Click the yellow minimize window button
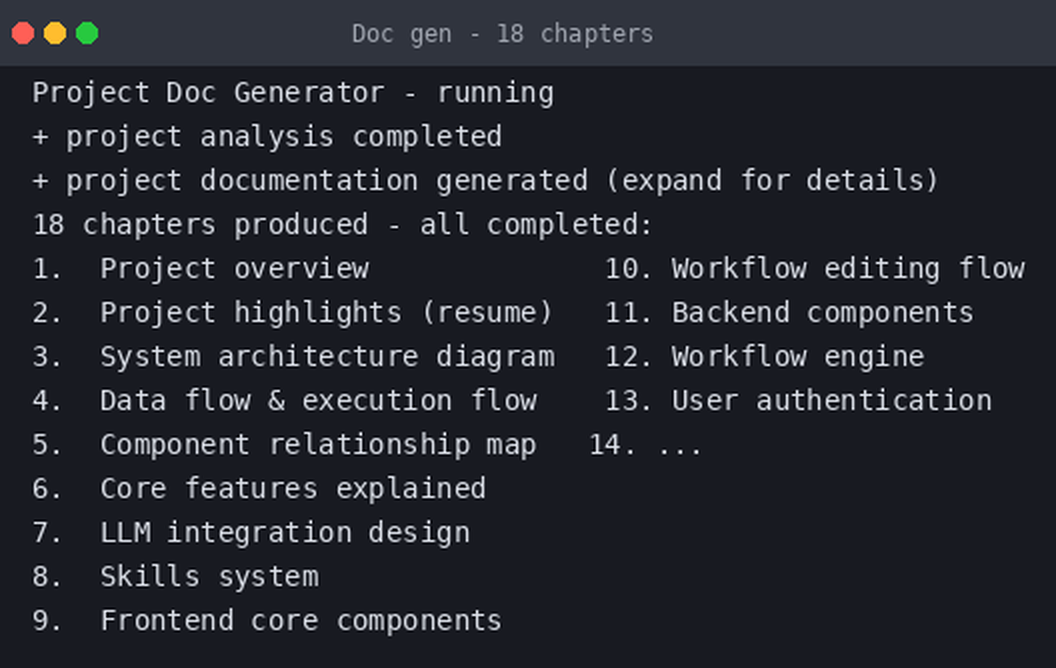 coord(55,33)
